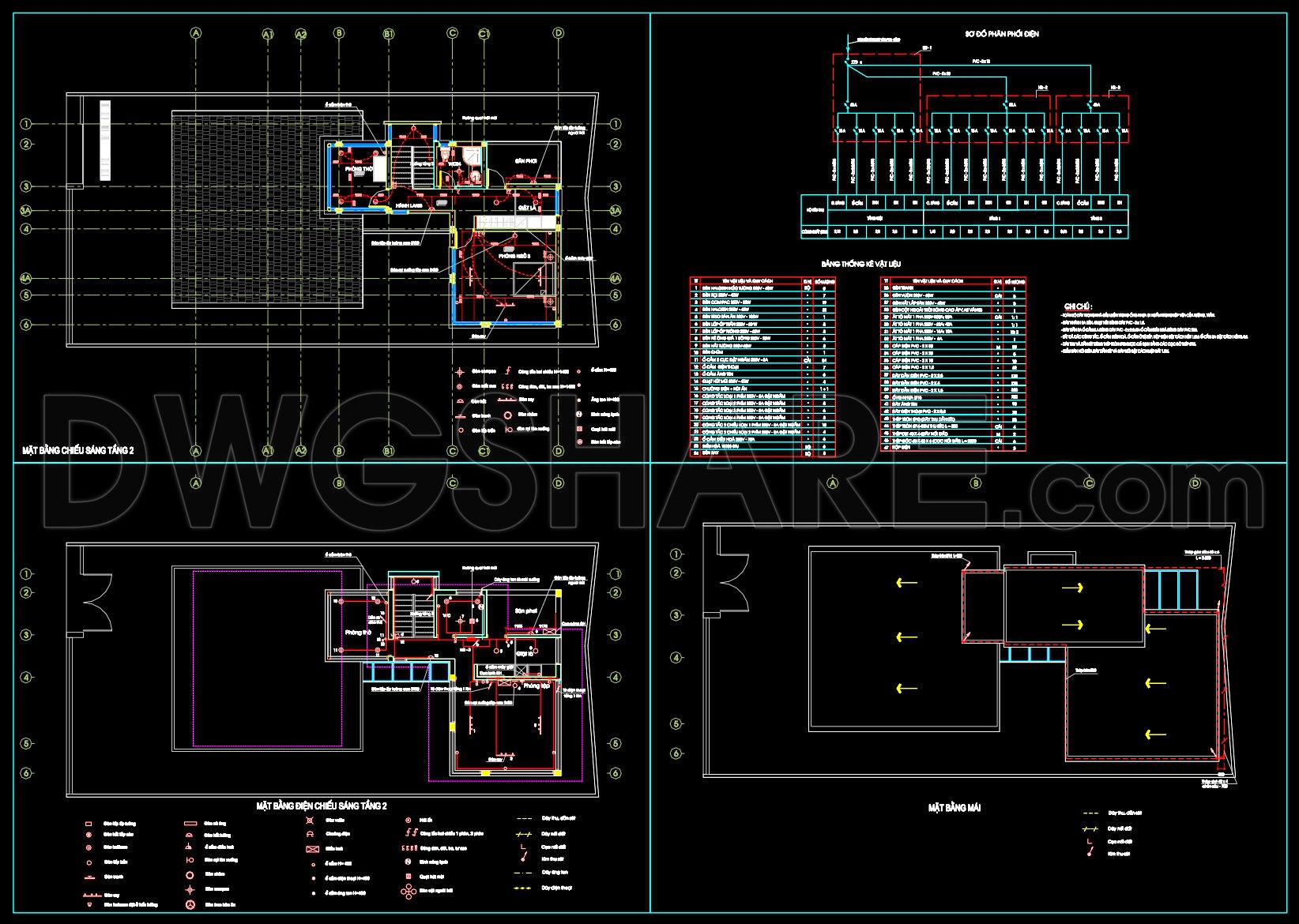The width and height of the screenshot is (1299, 924).
Task: Select the 'GHI CHÚ :' notes heading
Action: [x=1077, y=306]
